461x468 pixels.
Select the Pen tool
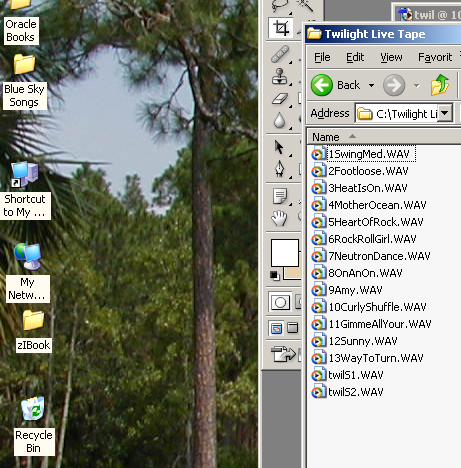(280, 168)
